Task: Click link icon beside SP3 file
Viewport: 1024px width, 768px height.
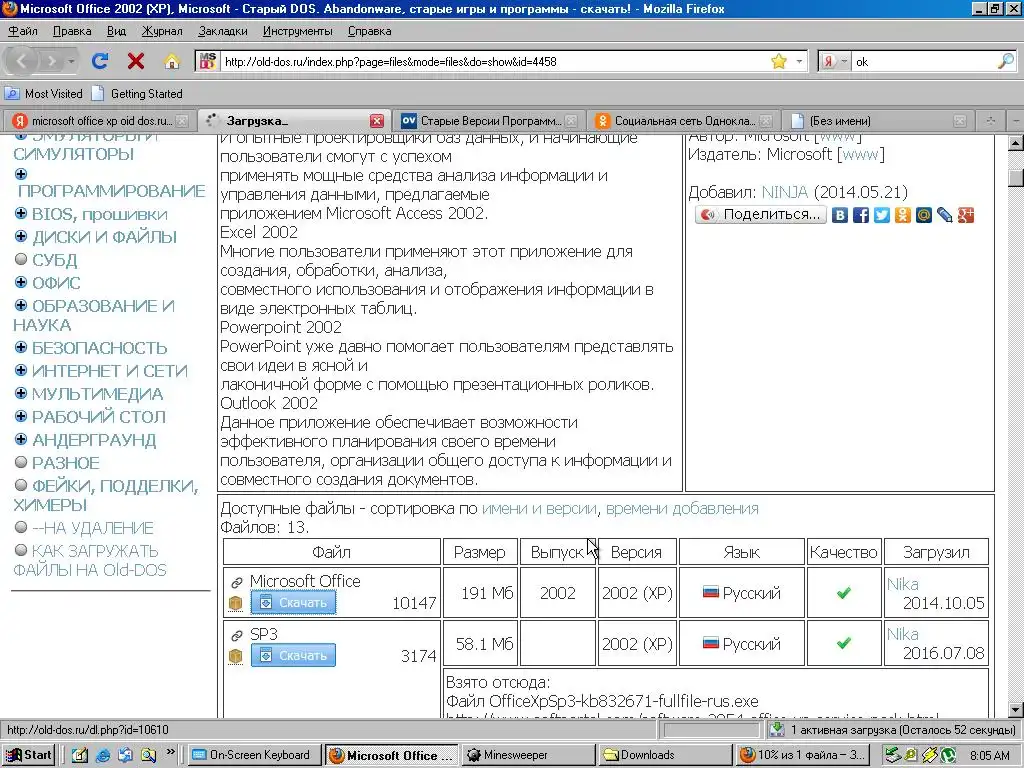Action: tap(236, 635)
